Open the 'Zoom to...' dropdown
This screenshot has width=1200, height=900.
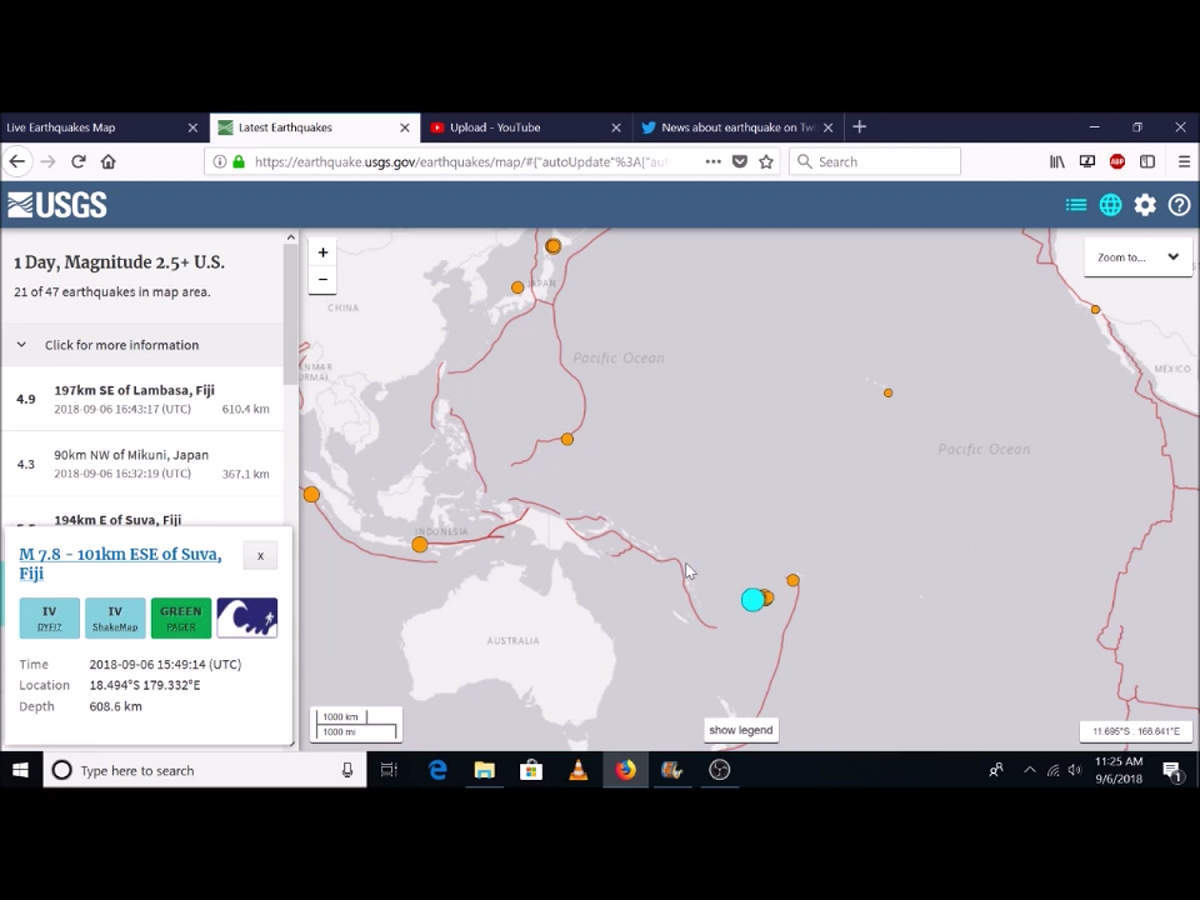[1138, 257]
